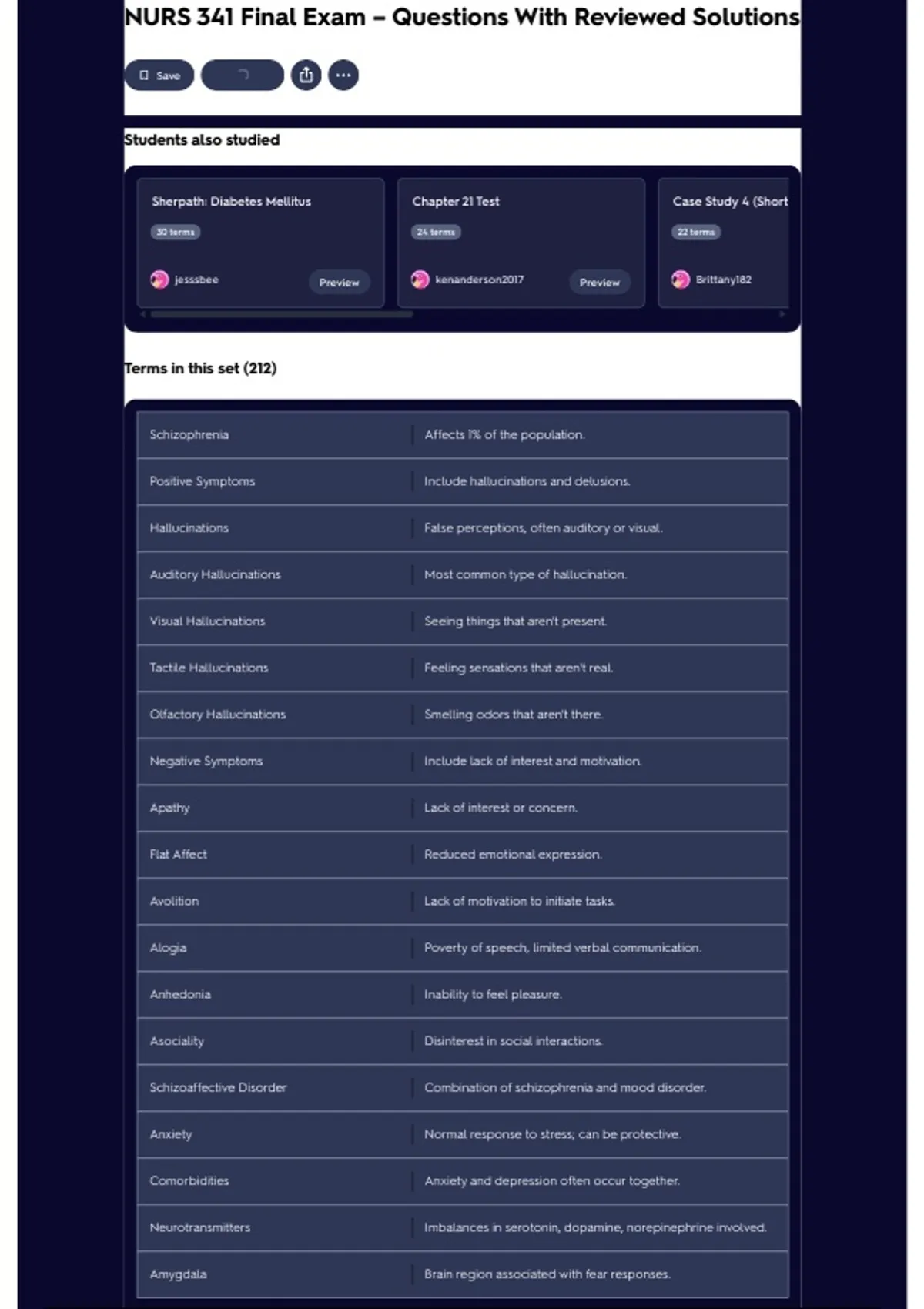
Task: Preview the Chapter 21 Test set
Action: pyautogui.click(x=599, y=283)
